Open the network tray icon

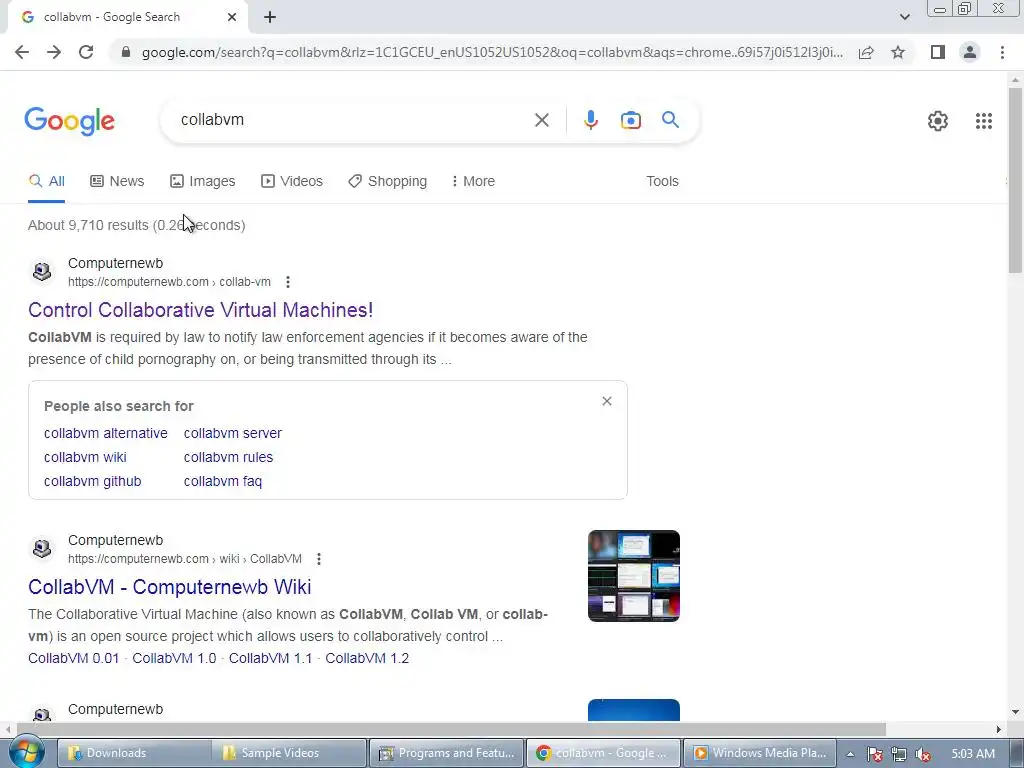tap(899, 754)
